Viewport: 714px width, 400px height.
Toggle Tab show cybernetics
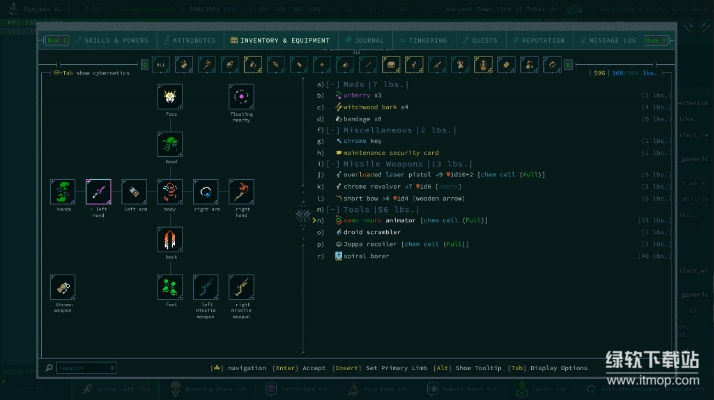92,73
